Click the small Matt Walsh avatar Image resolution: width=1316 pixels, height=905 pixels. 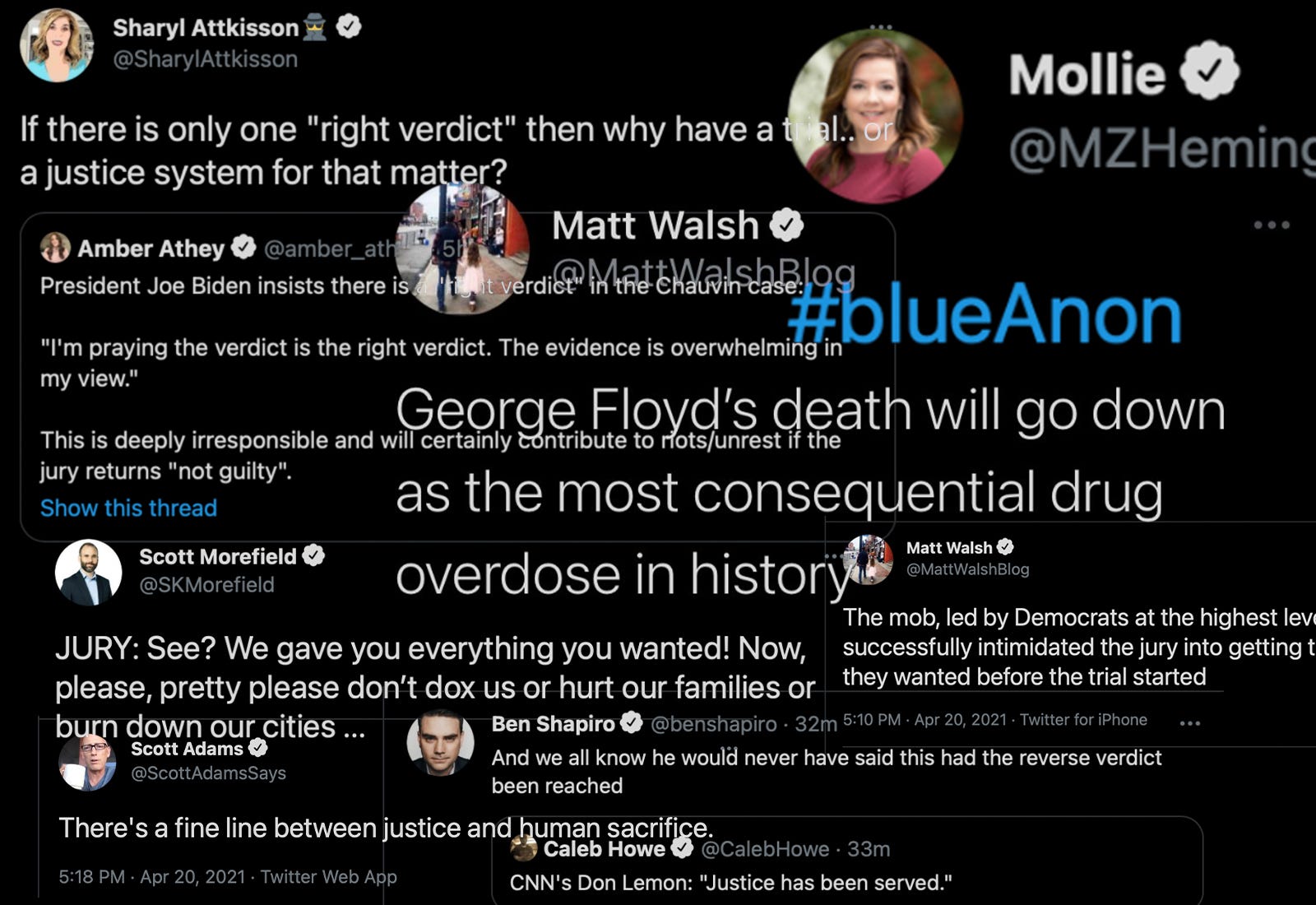(x=869, y=560)
